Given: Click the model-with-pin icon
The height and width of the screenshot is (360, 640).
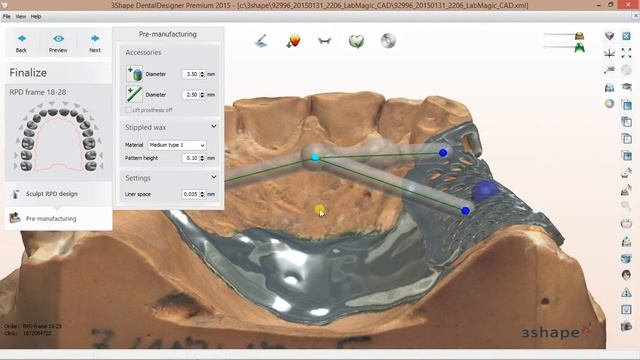Looking at the screenshot, I should tap(626, 241).
